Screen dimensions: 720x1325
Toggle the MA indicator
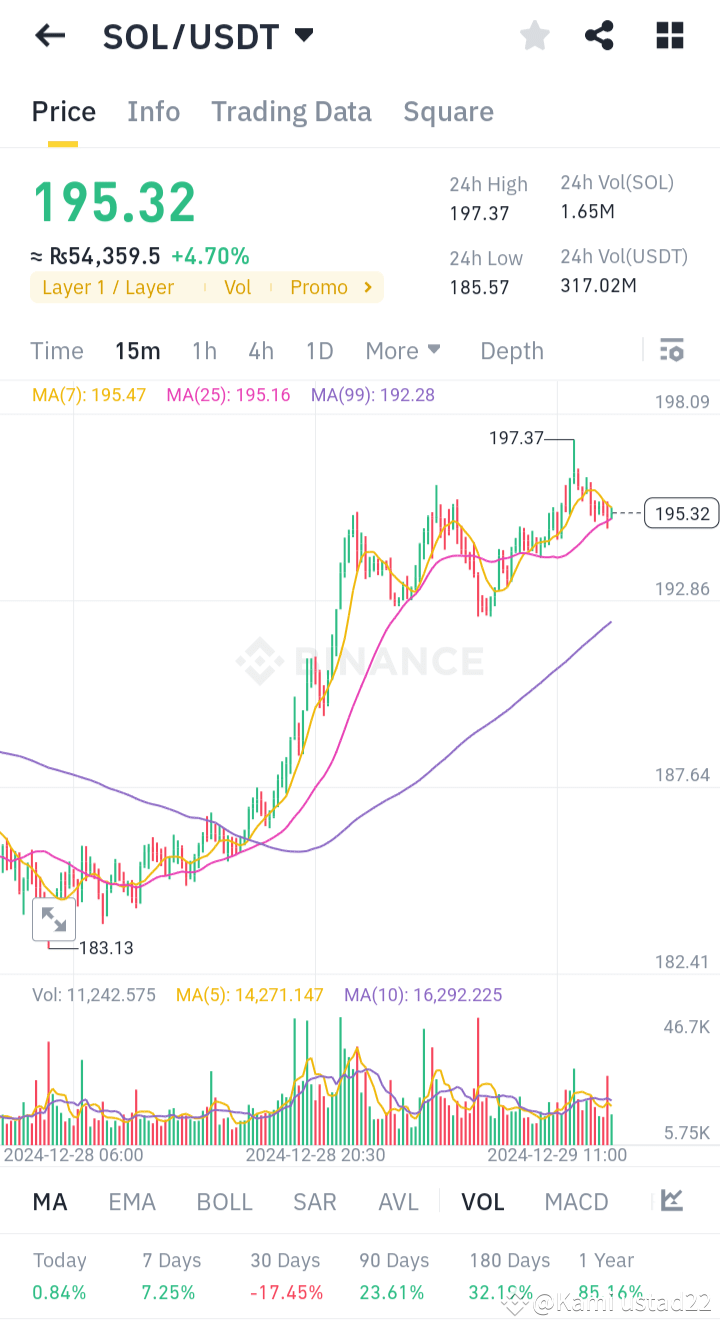[x=49, y=1201]
